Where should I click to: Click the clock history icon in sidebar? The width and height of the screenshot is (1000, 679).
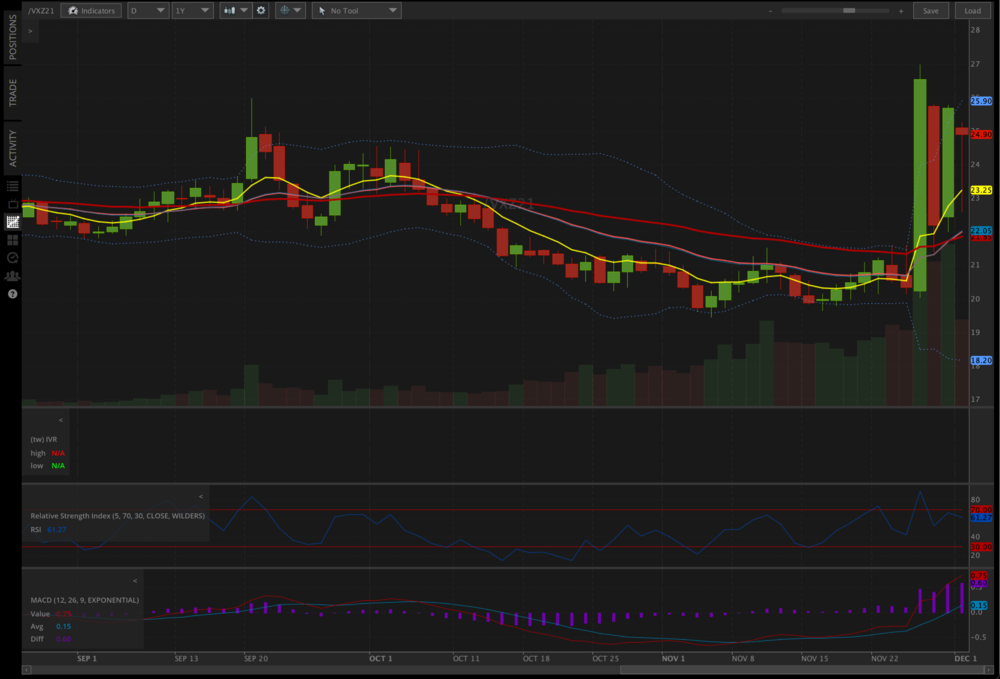tap(13, 258)
